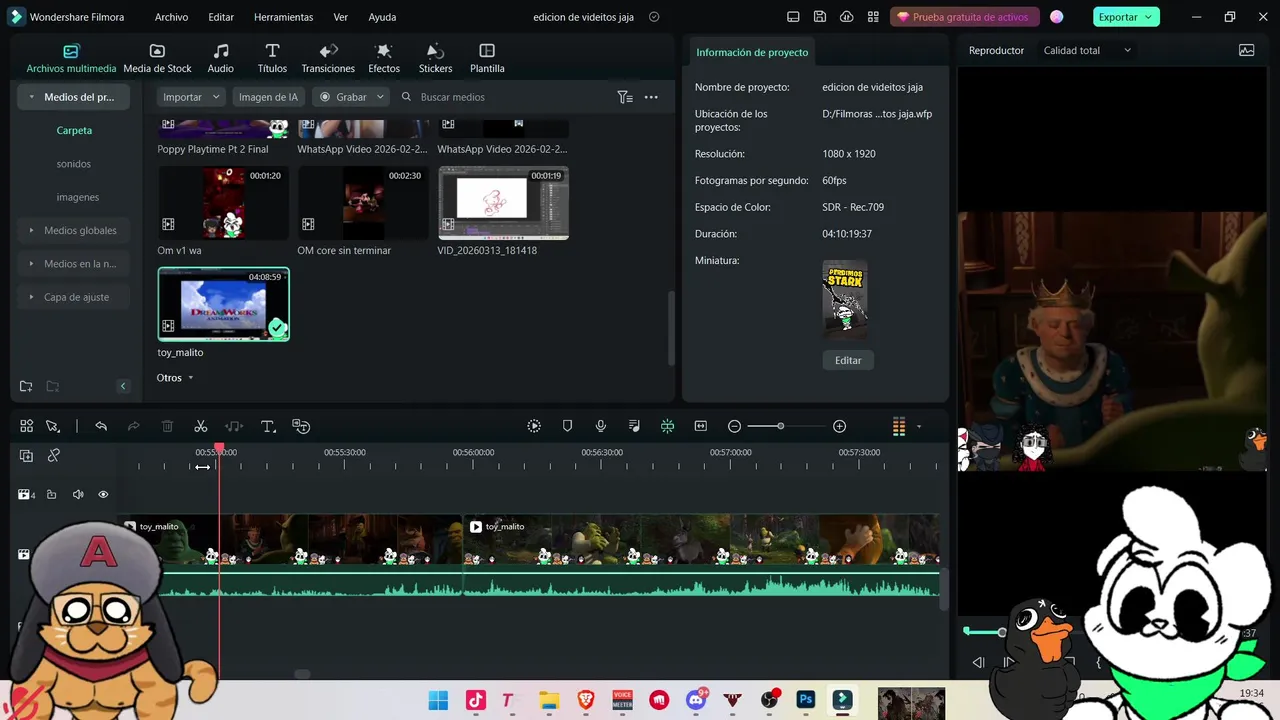Open the Ayuda menu
Image resolution: width=1280 pixels, height=720 pixels.
click(x=382, y=17)
